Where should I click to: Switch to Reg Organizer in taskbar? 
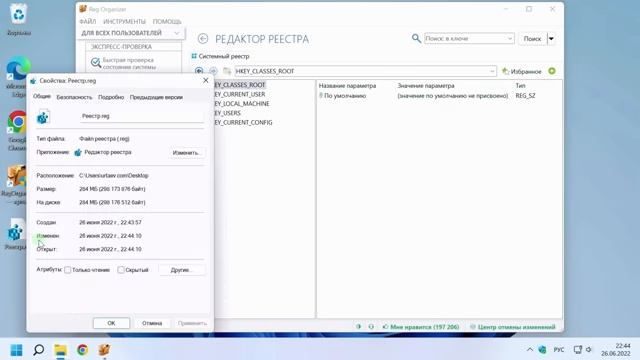(104, 350)
